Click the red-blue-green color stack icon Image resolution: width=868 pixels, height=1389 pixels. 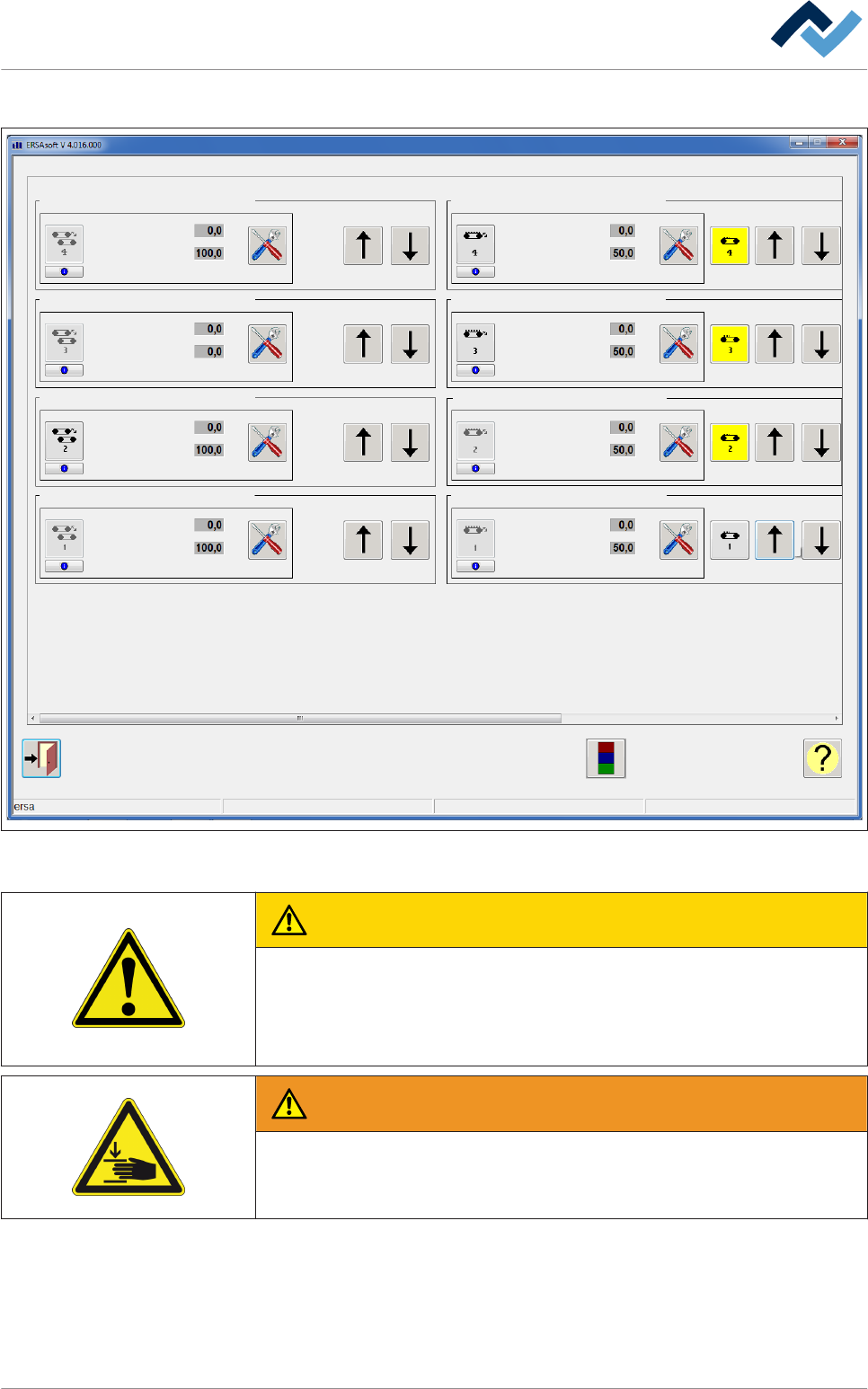606,758
